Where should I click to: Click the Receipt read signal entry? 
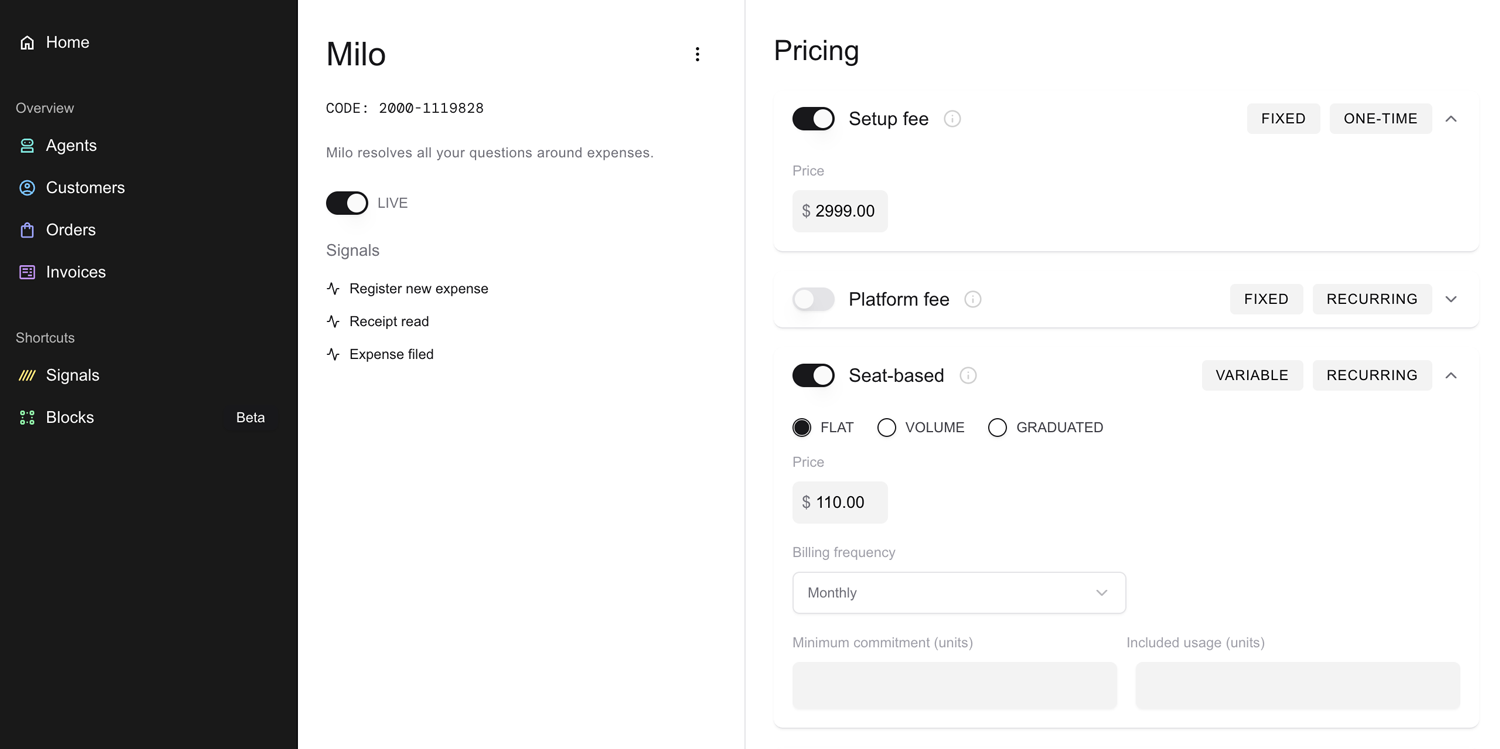[x=389, y=321]
